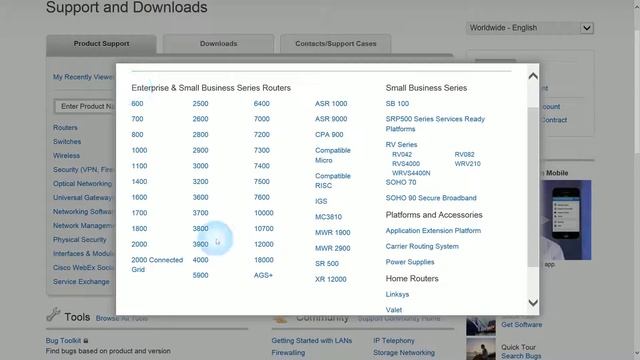Open the Power Supplies link
This screenshot has width=640, height=360.
point(410,262)
